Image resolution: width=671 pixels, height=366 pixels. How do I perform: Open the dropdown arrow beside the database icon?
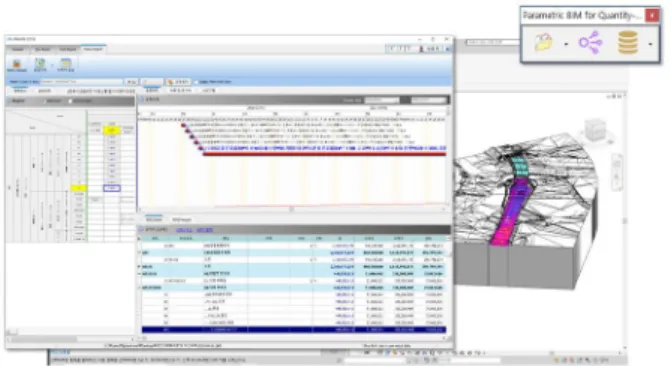pos(650,44)
